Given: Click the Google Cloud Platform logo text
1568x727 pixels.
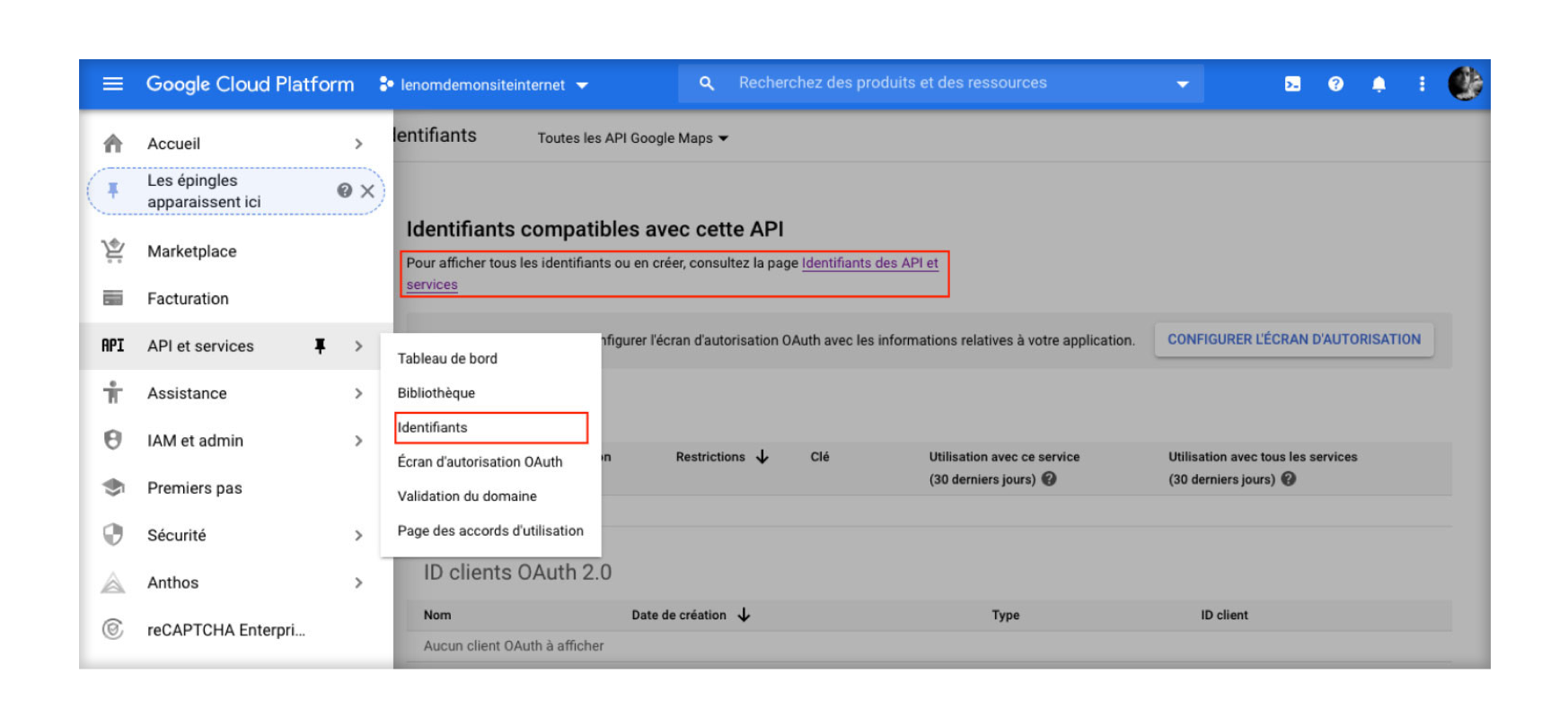Looking at the screenshot, I should 250,84.
